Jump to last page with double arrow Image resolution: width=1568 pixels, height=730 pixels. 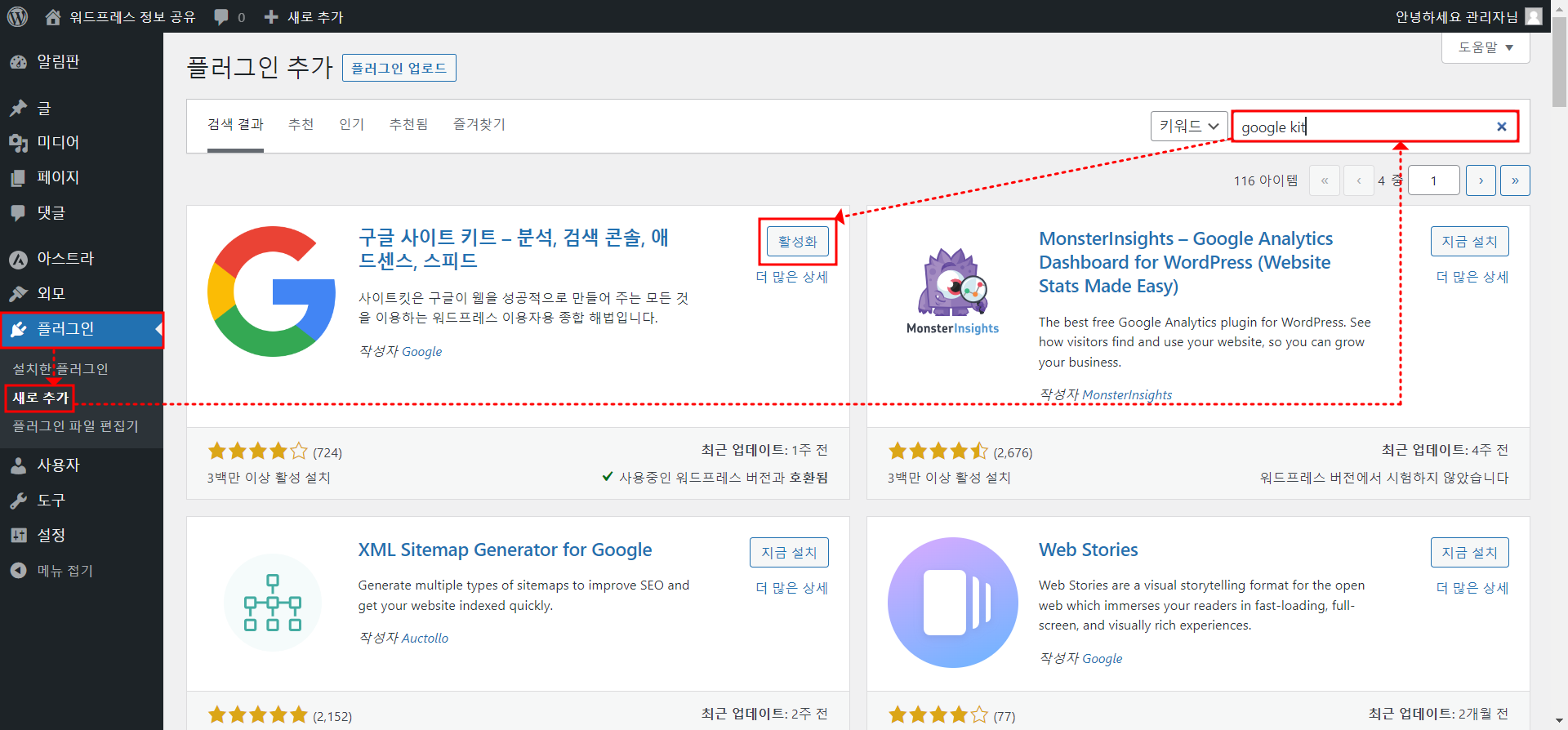(x=1515, y=180)
